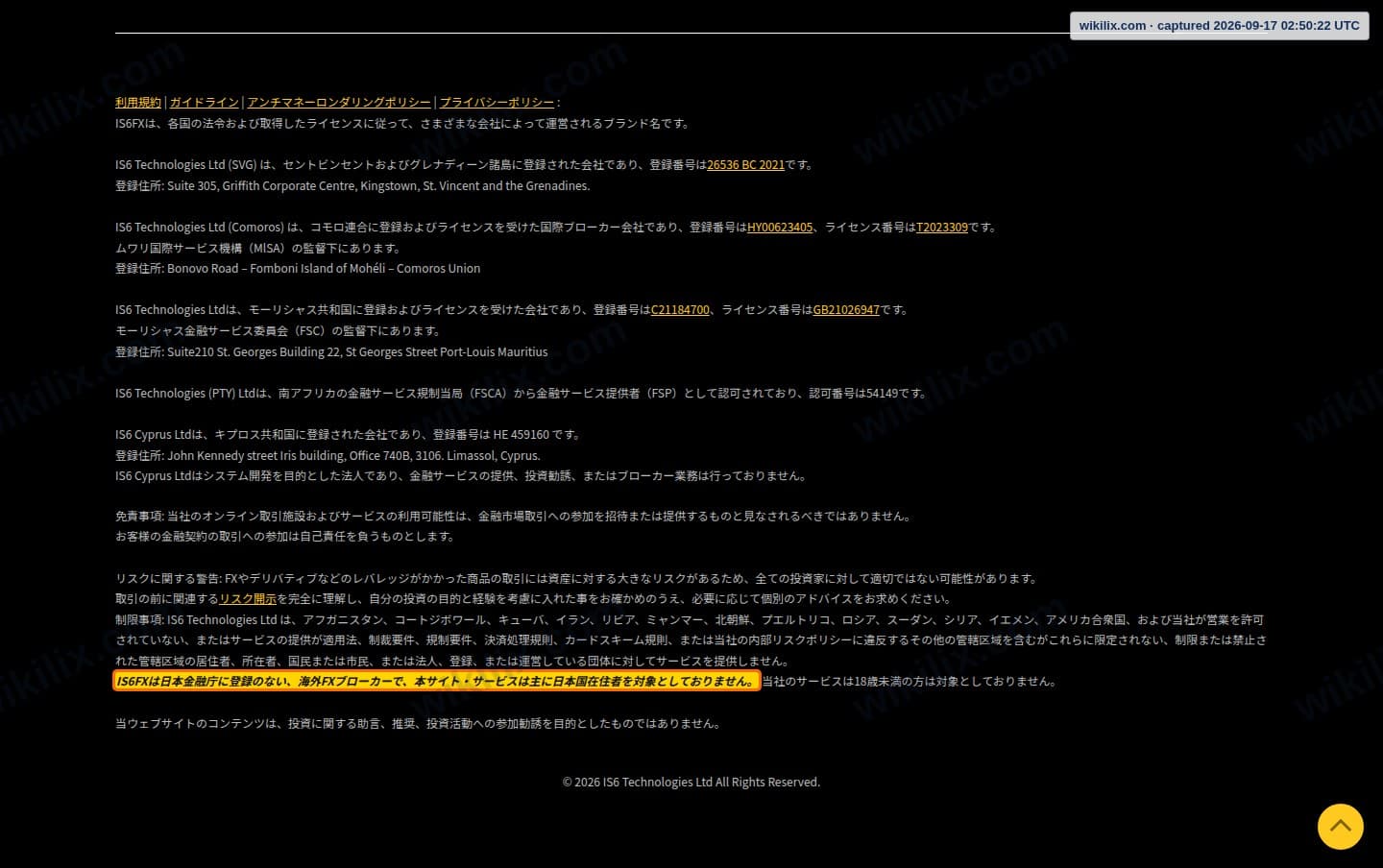Viewport: 1383px width, 868px height.
Task: Click the Suite 305, Griffith Corporate Centre address
Action: click(378, 186)
